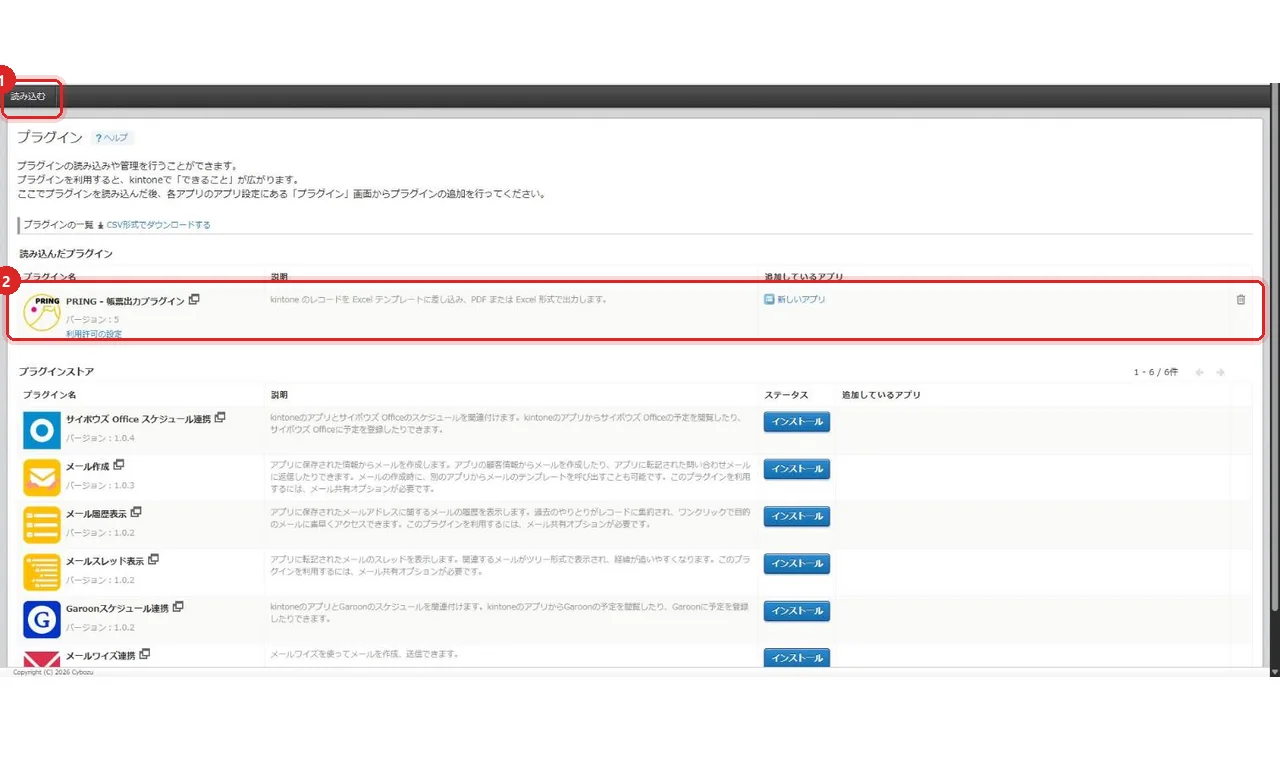
Task: Click the 読み込む button in top bar
Action: point(28,97)
